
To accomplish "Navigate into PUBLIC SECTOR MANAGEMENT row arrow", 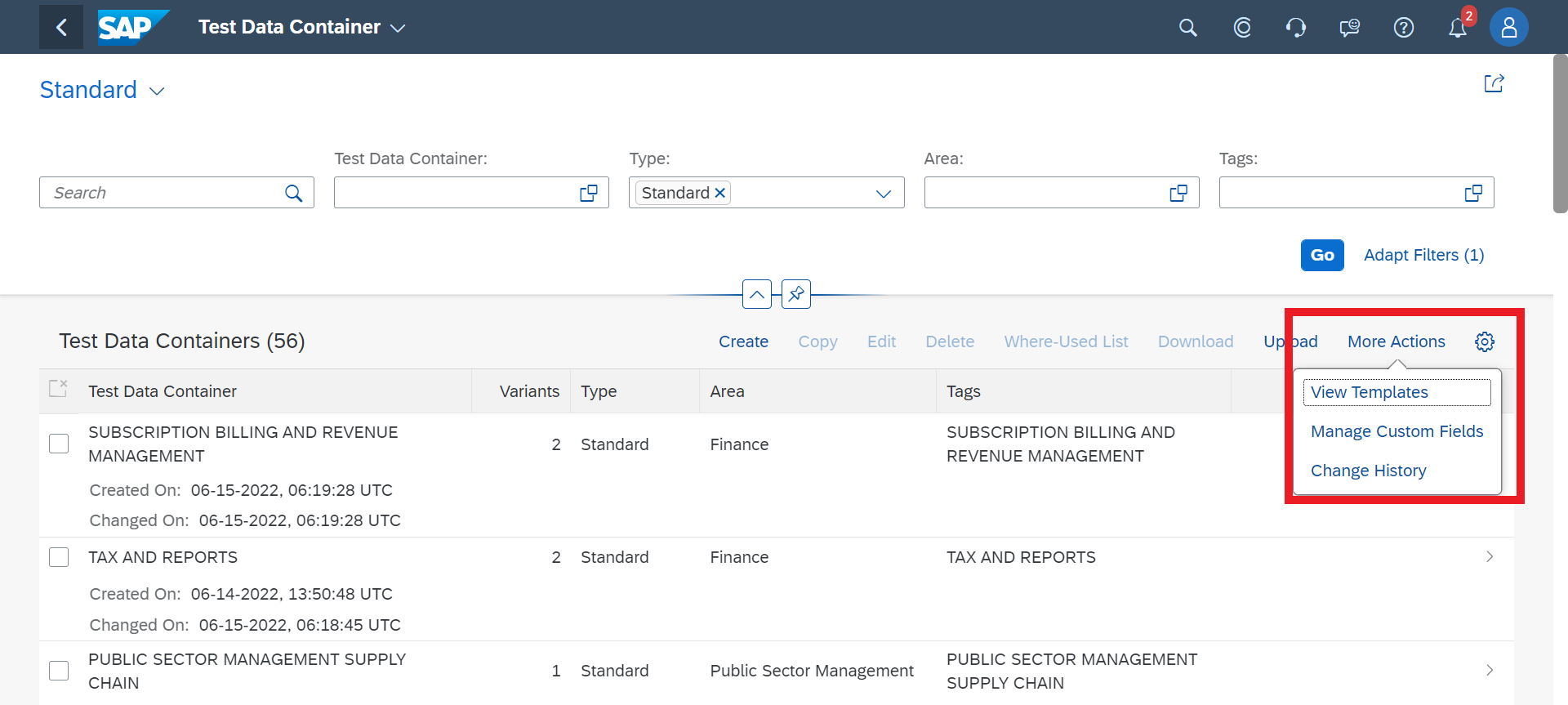I will tap(1490, 671).
